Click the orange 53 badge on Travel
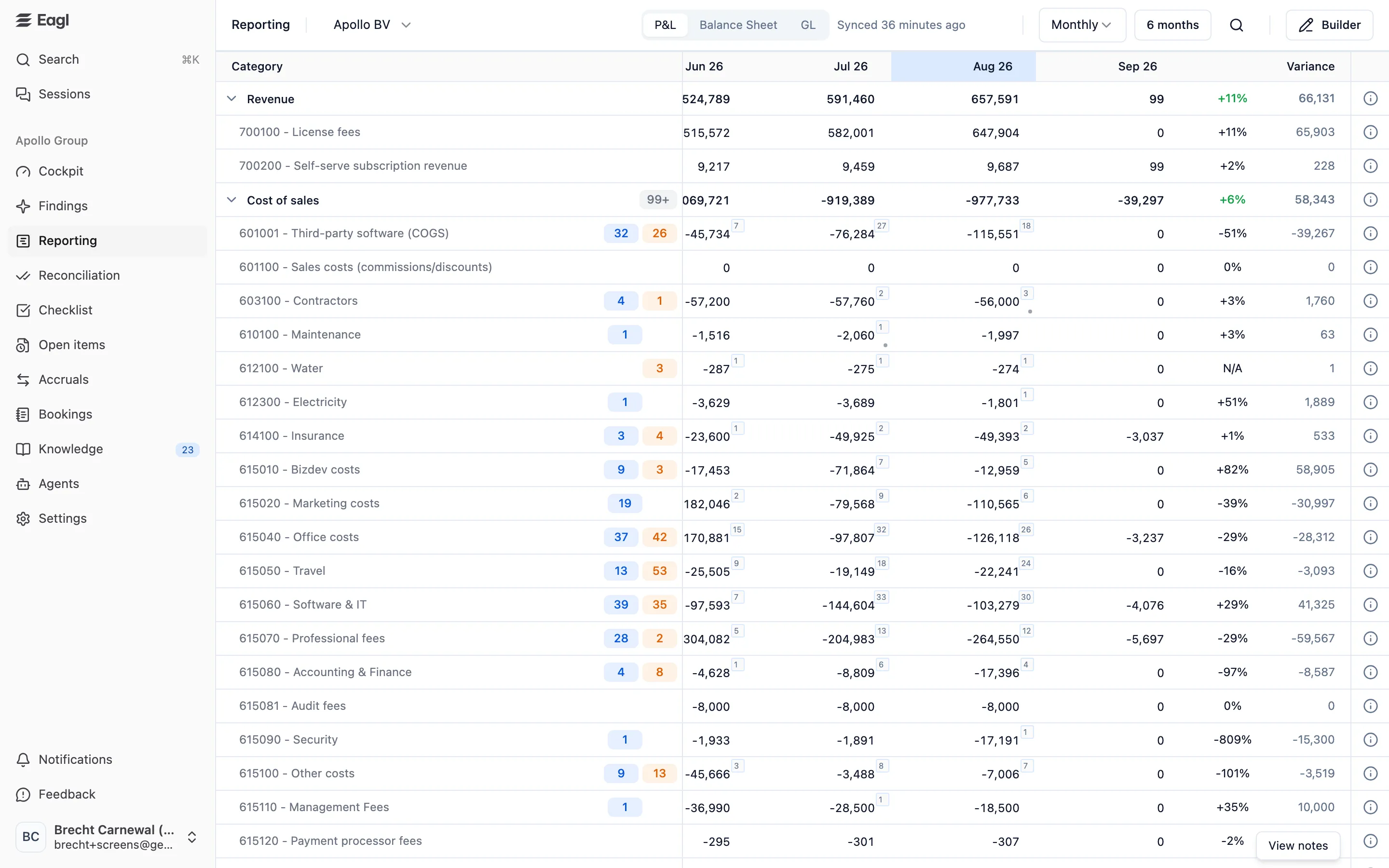Viewport: 1389px width, 868px height. tap(659, 571)
